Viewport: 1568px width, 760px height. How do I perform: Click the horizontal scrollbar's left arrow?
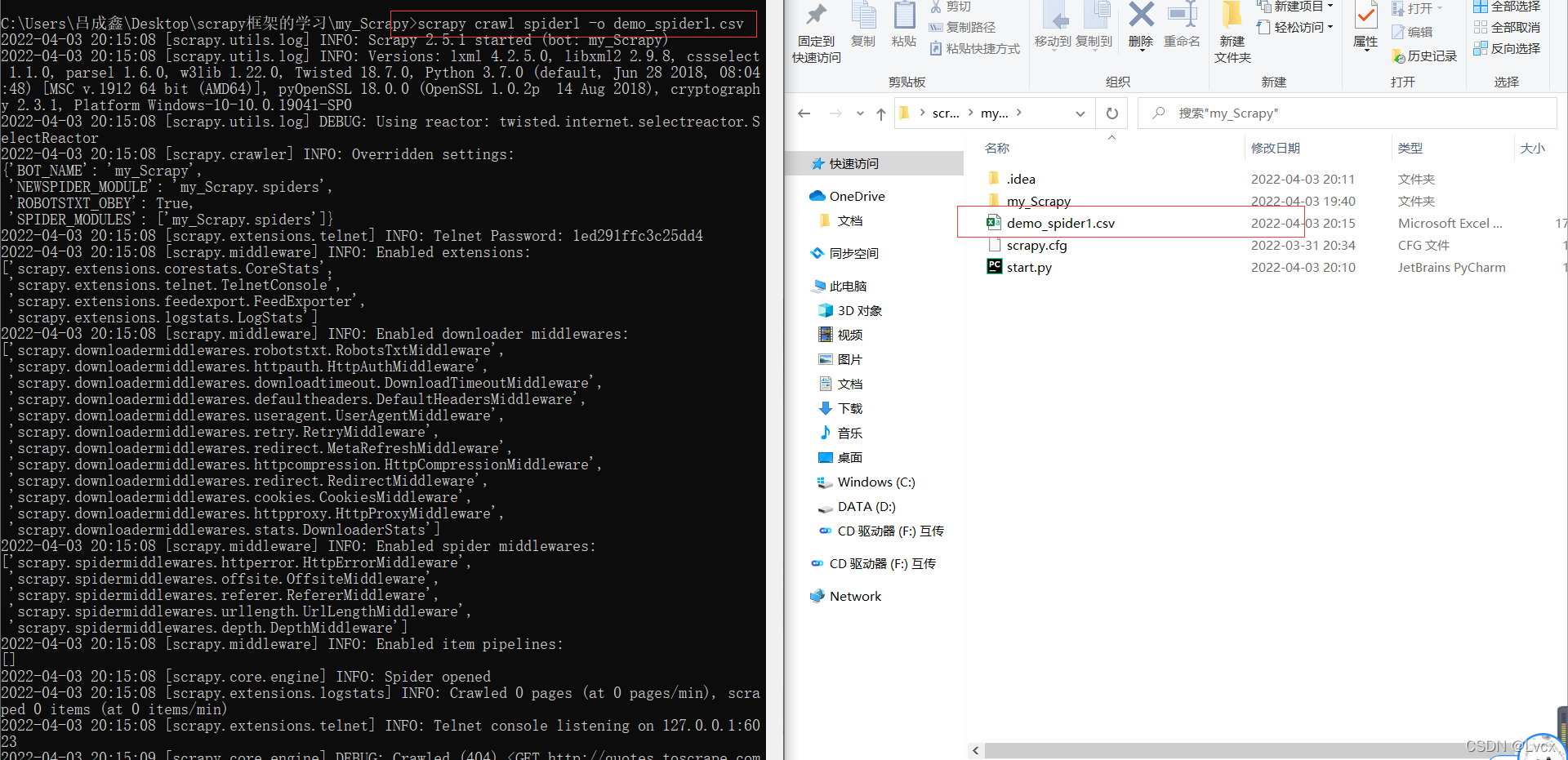[975, 750]
